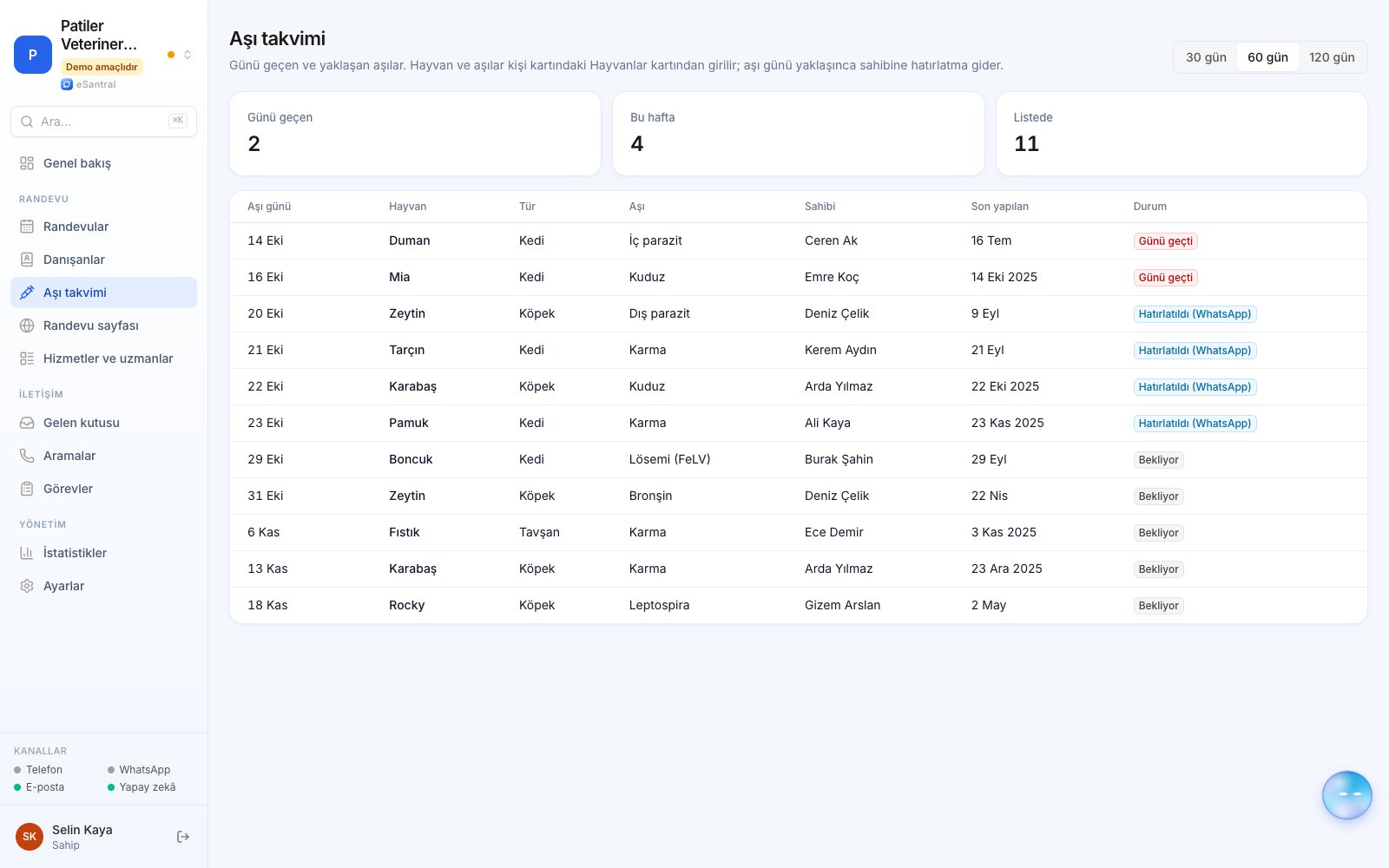Click the search magnifier icon
The image size is (1389, 868).
[x=27, y=122]
